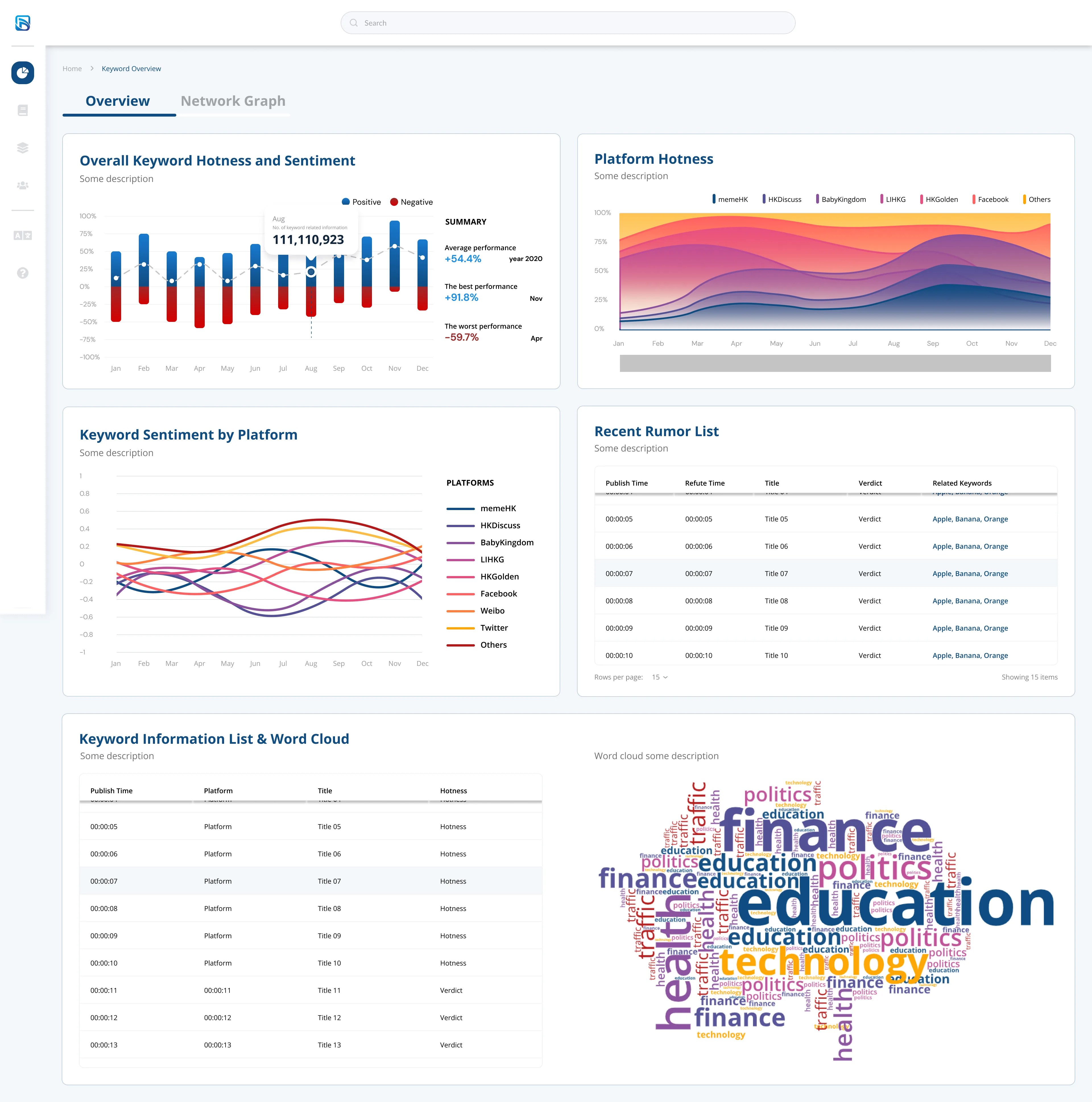Click the breadcrumb chevron after Home
Image resolution: width=1092 pixels, height=1102 pixels.
pyautogui.click(x=92, y=69)
